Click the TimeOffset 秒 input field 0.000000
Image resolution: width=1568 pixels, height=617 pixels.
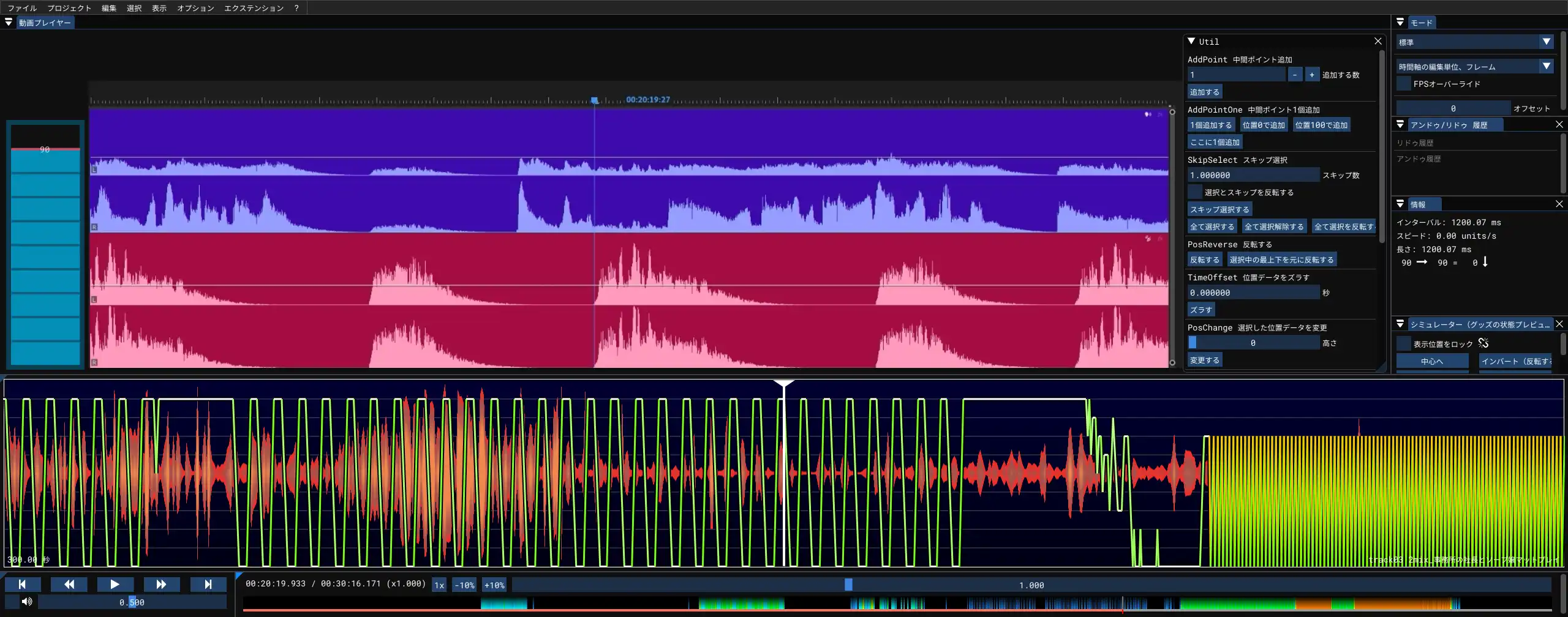click(x=1253, y=293)
